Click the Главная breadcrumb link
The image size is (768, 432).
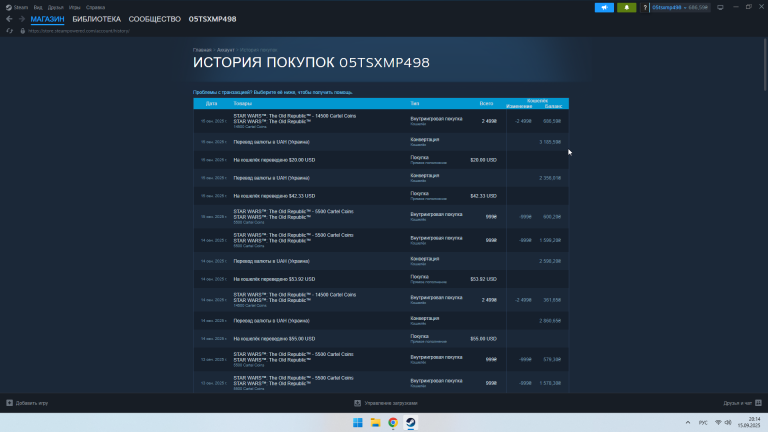point(202,50)
